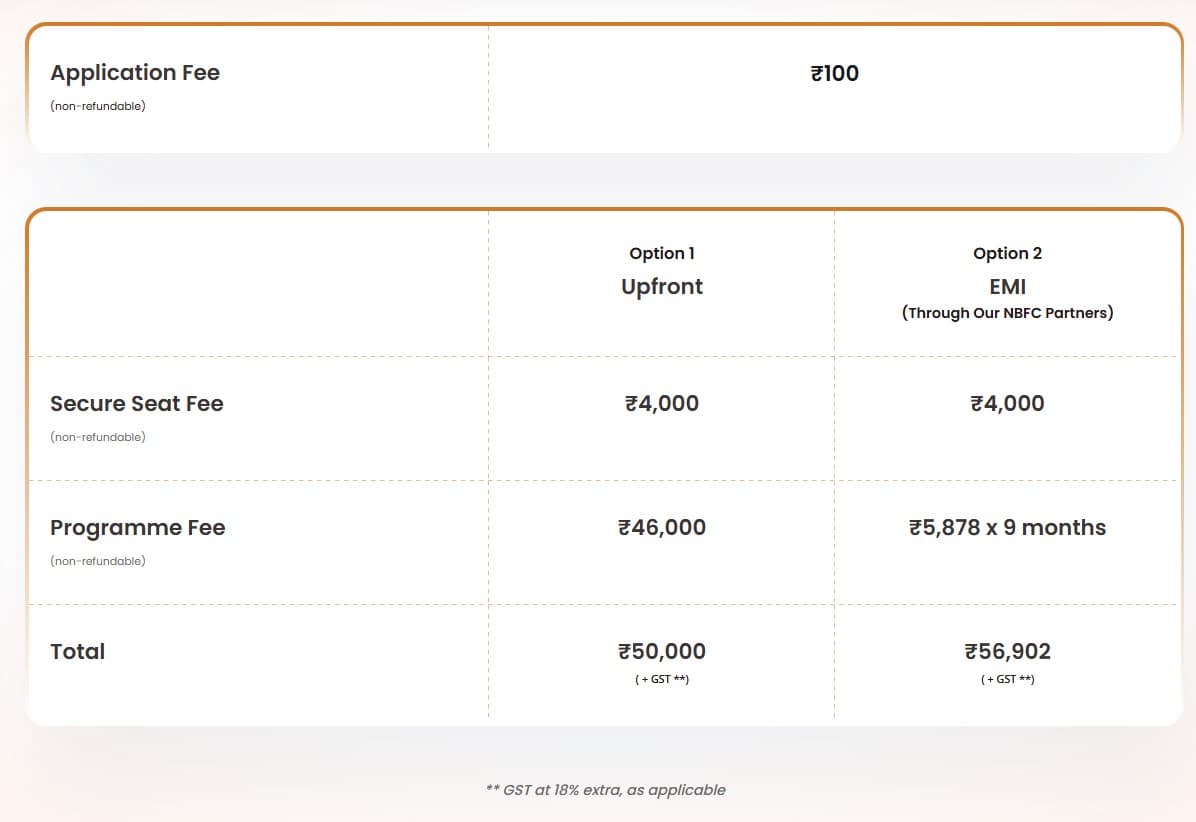Click the ₹5,878 x 9 months text
Screen dimensions: 1196x822
[1008, 528]
